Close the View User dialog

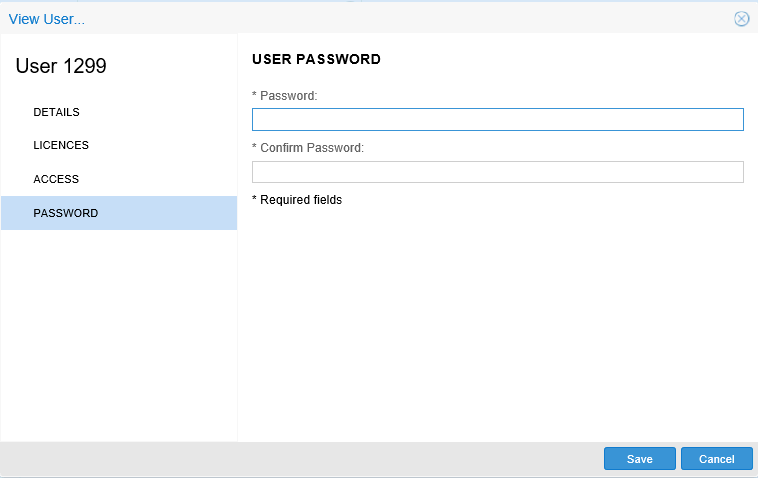click(741, 18)
